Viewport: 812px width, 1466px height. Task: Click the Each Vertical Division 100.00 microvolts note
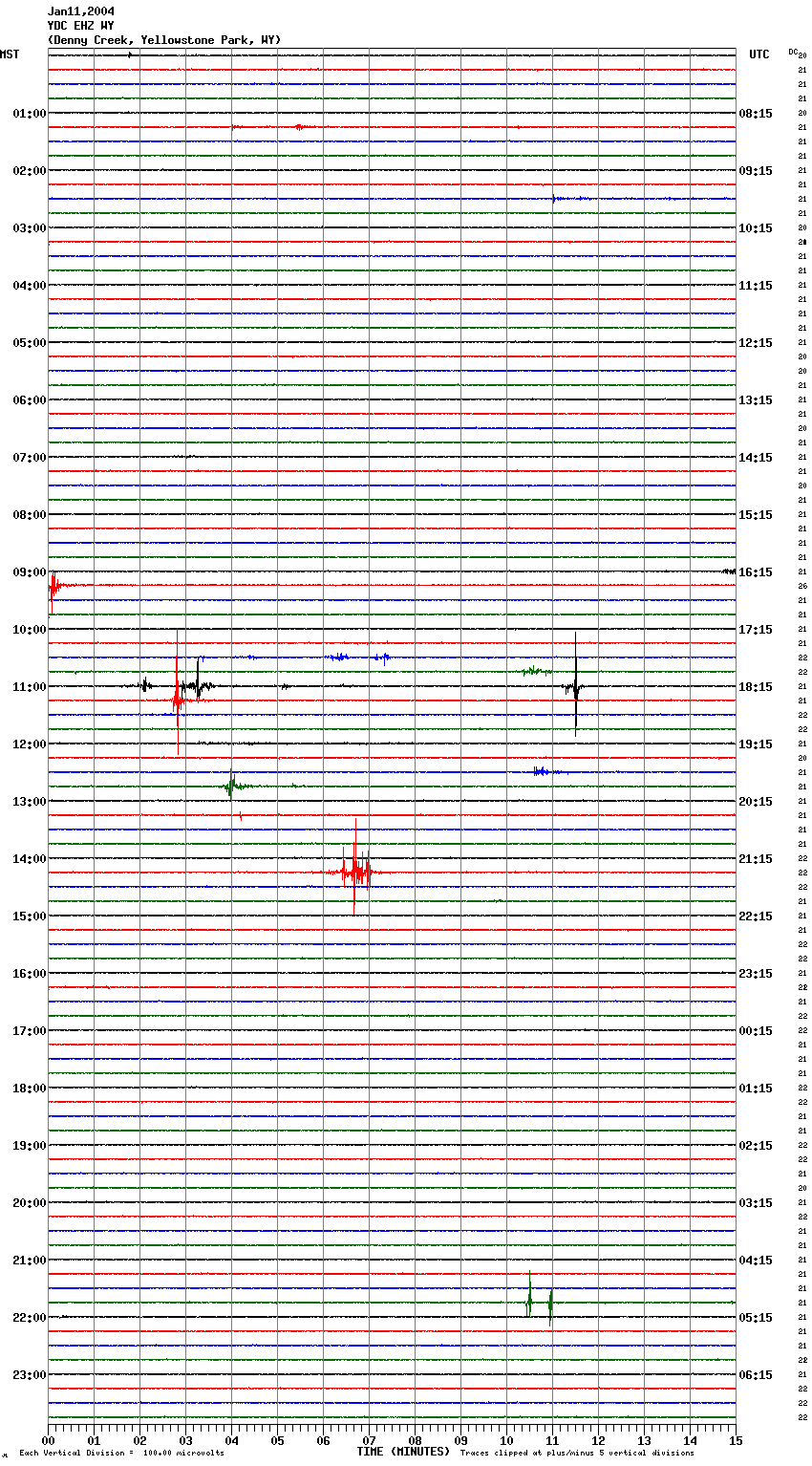click(121, 1454)
